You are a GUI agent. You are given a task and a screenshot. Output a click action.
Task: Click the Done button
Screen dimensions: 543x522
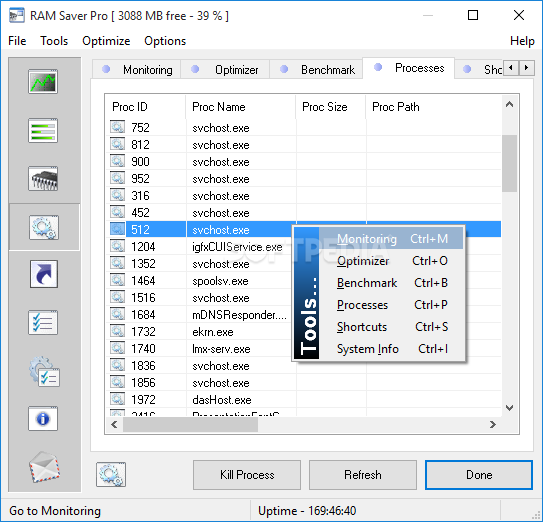click(x=479, y=475)
